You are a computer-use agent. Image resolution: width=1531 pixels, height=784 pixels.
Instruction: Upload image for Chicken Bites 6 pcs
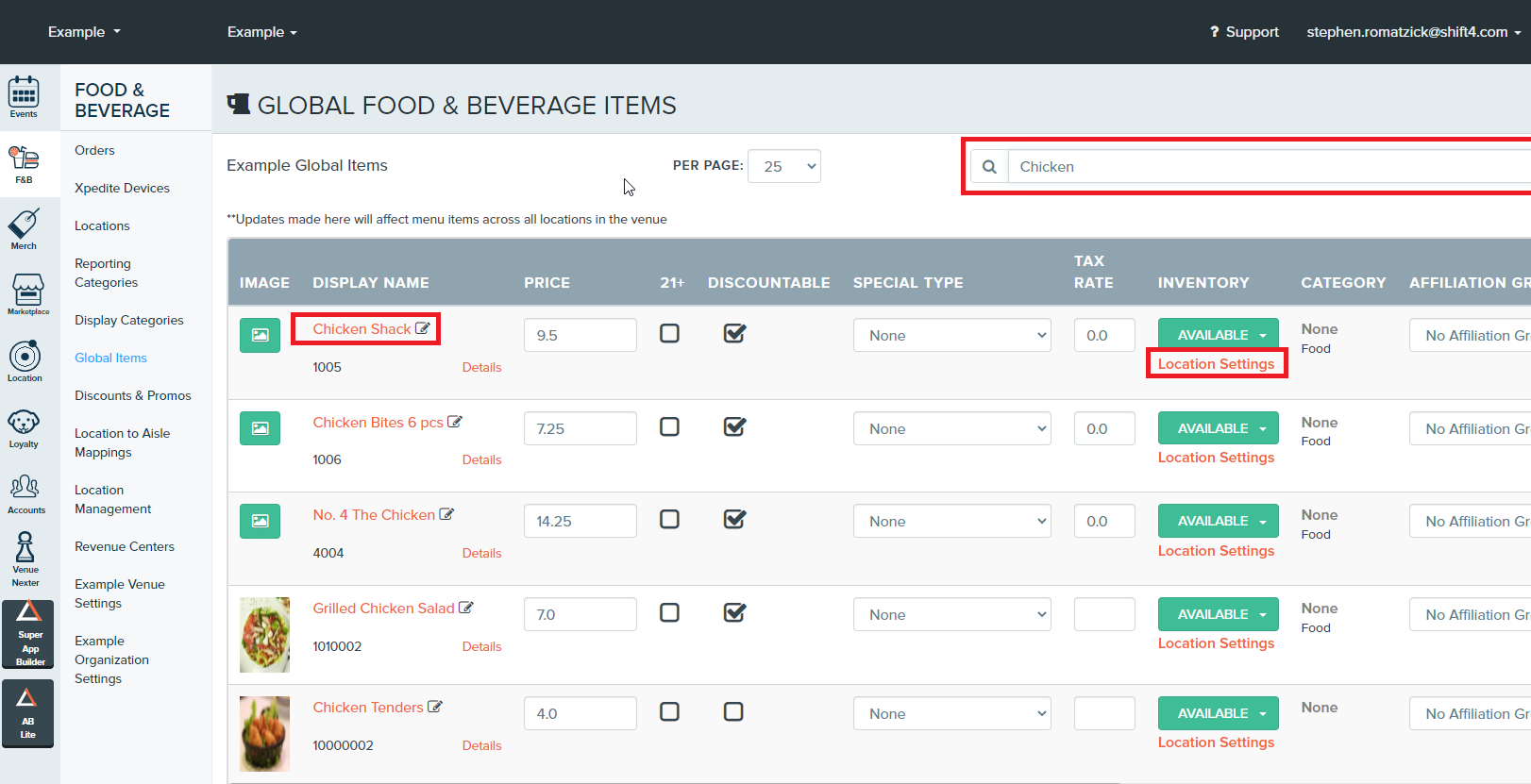coord(260,428)
